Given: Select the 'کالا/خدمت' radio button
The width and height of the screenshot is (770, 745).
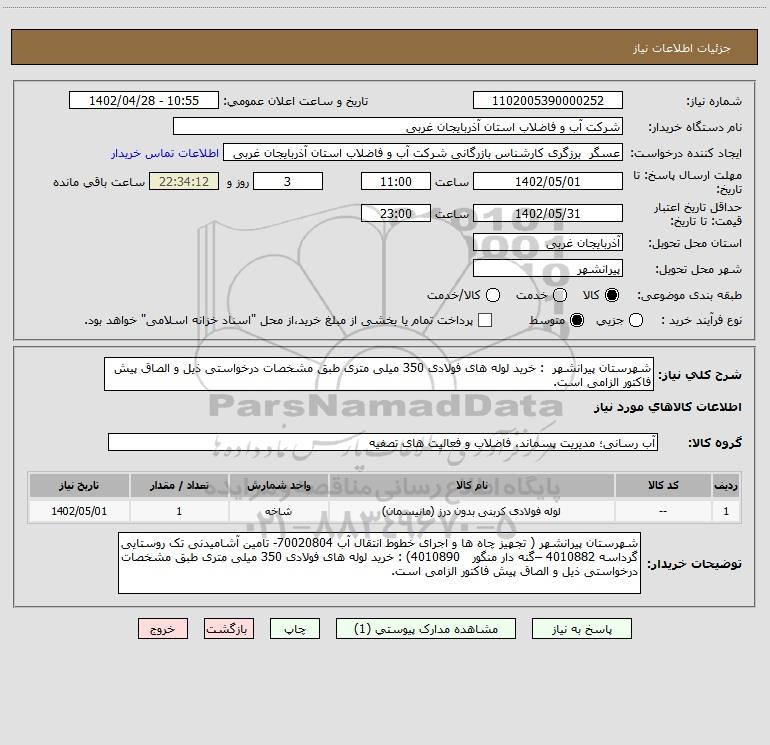Looking at the screenshot, I should click(493, 295).
